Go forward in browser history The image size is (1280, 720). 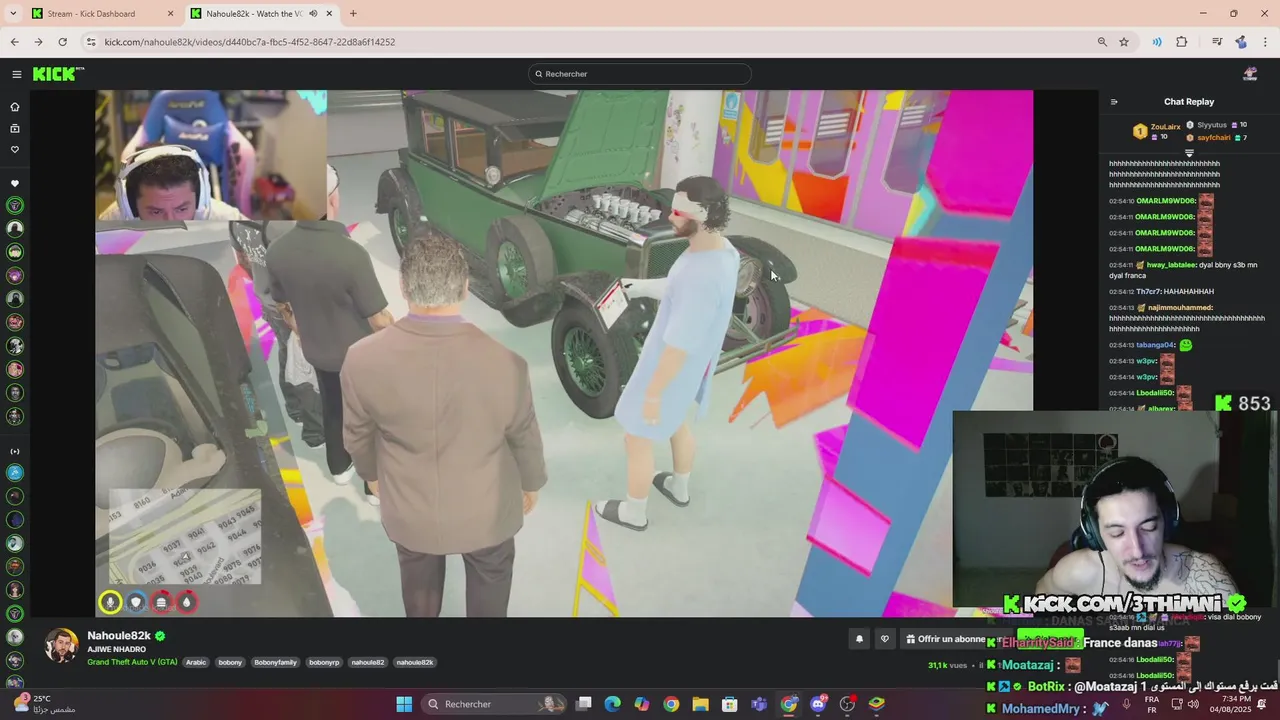(38, 42)
